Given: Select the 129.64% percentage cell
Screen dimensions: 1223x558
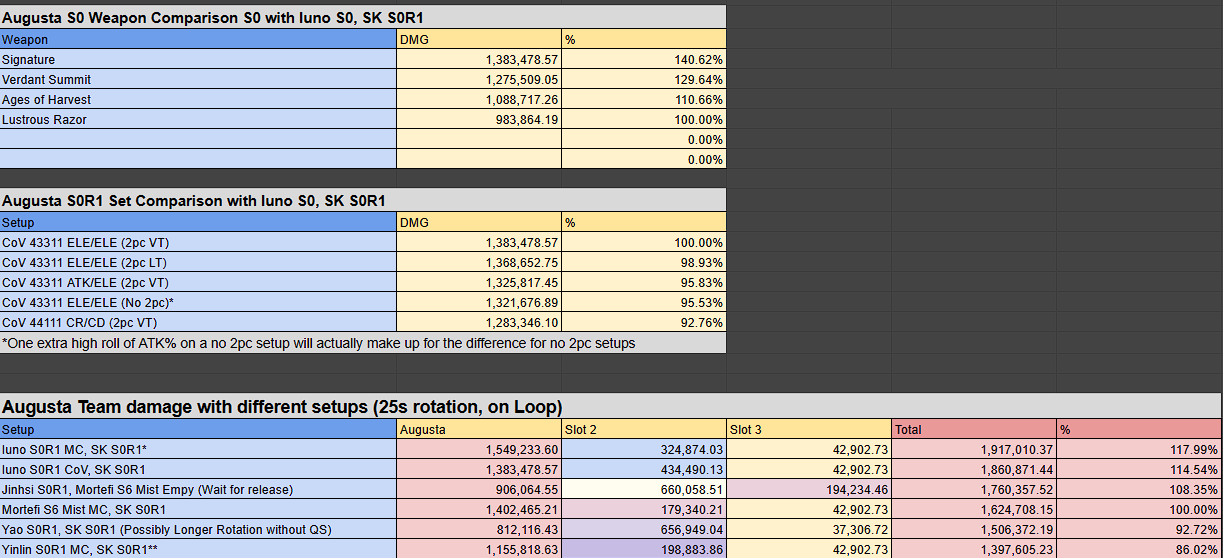Looking at the screenshot, I should 644,80.
